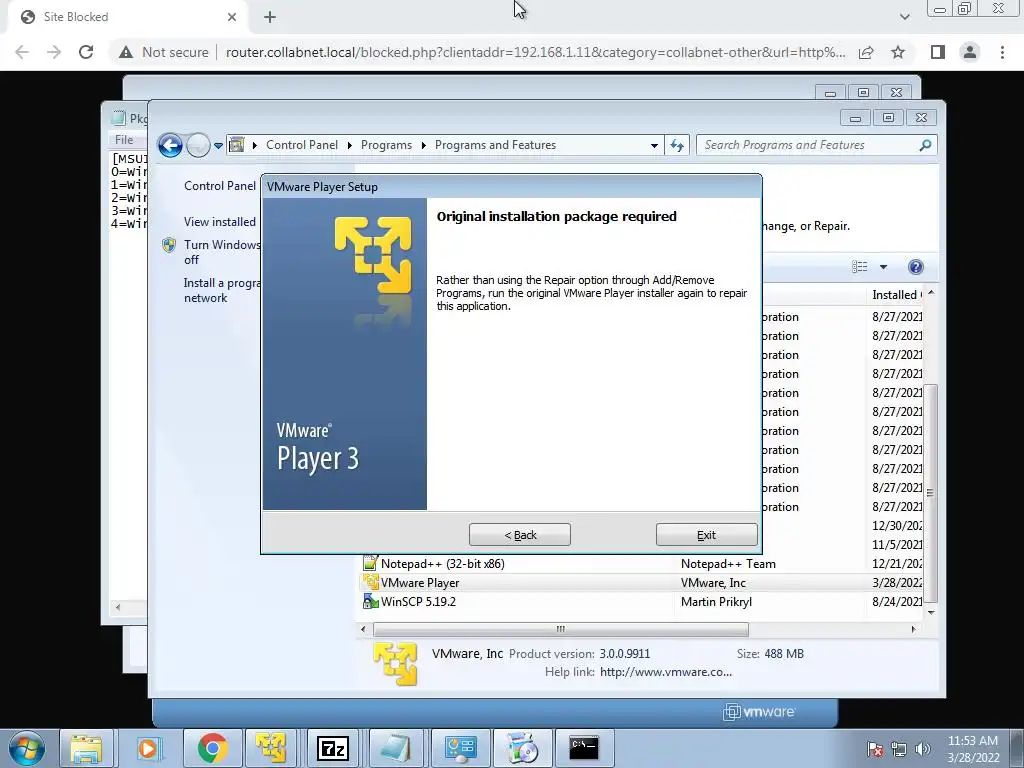Expand the address bar history dropdown
This screenshot has height=768, width=1024.
(654, 146)
